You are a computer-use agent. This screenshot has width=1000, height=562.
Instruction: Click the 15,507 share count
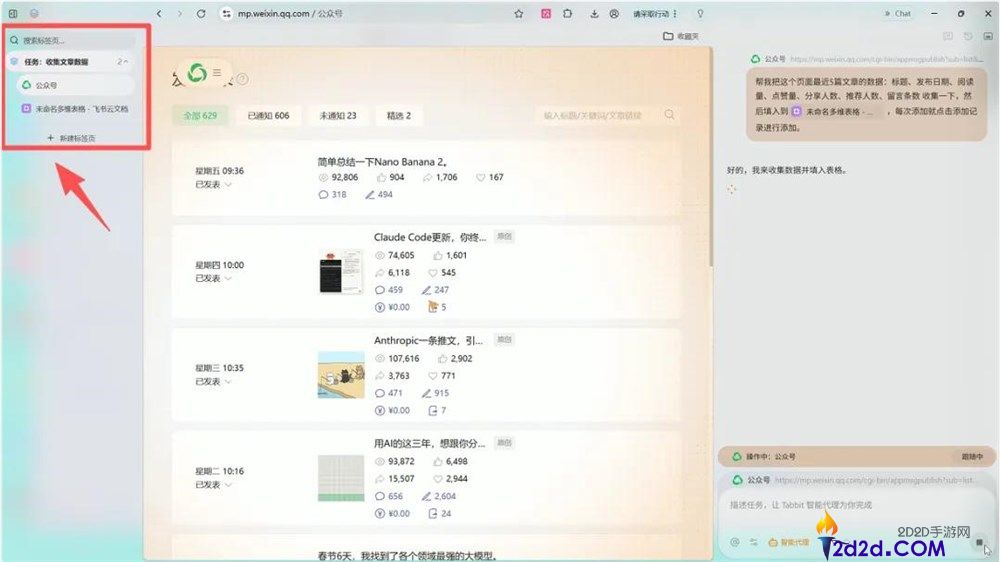[401, 478]
